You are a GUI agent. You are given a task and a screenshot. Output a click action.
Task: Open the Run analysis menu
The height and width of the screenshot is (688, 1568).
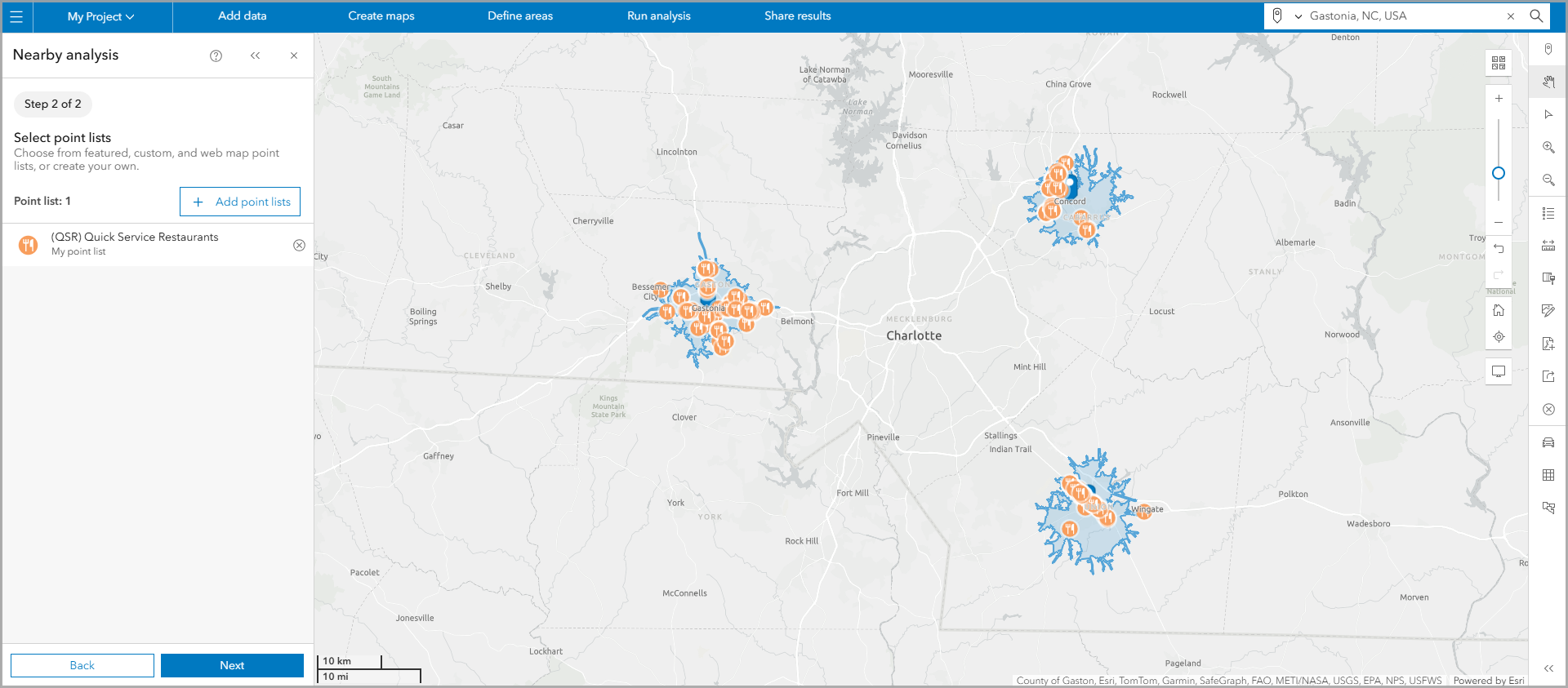coord(659,16)
